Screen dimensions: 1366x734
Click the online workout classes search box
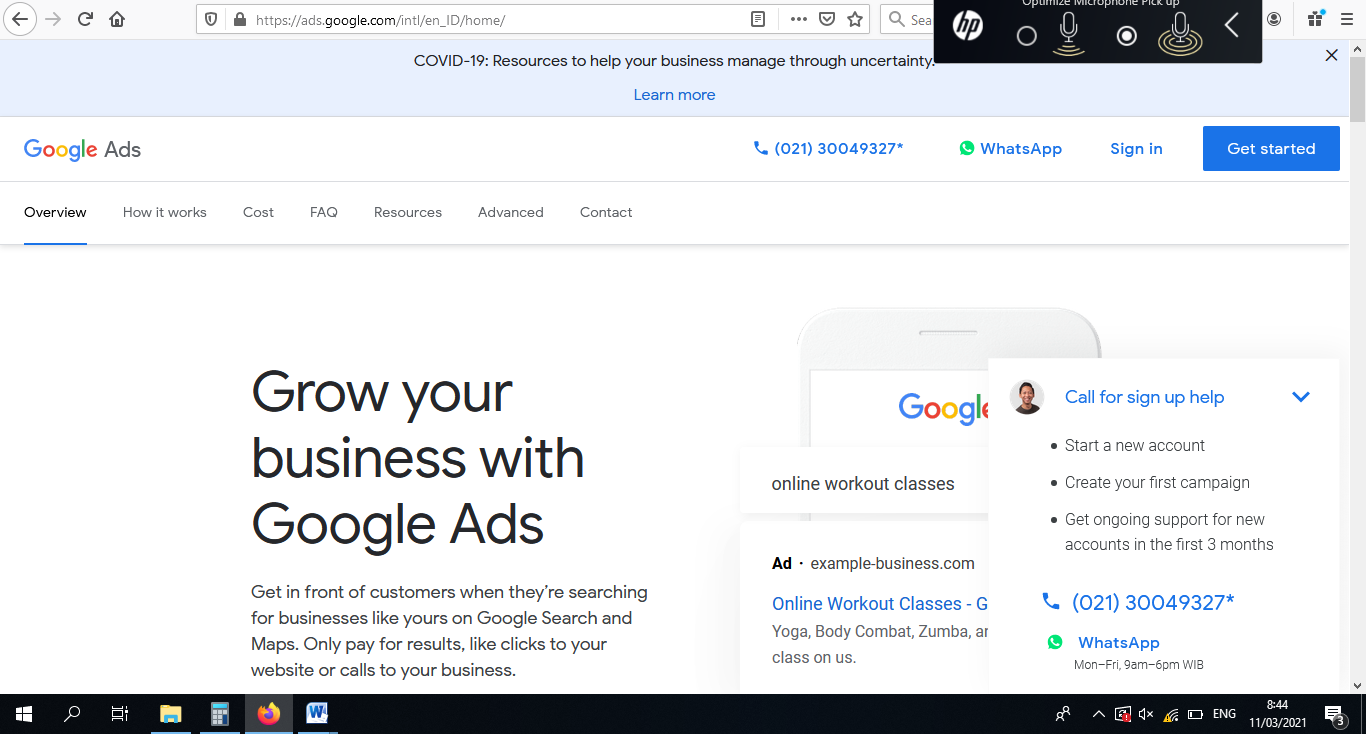coord(865,483)
